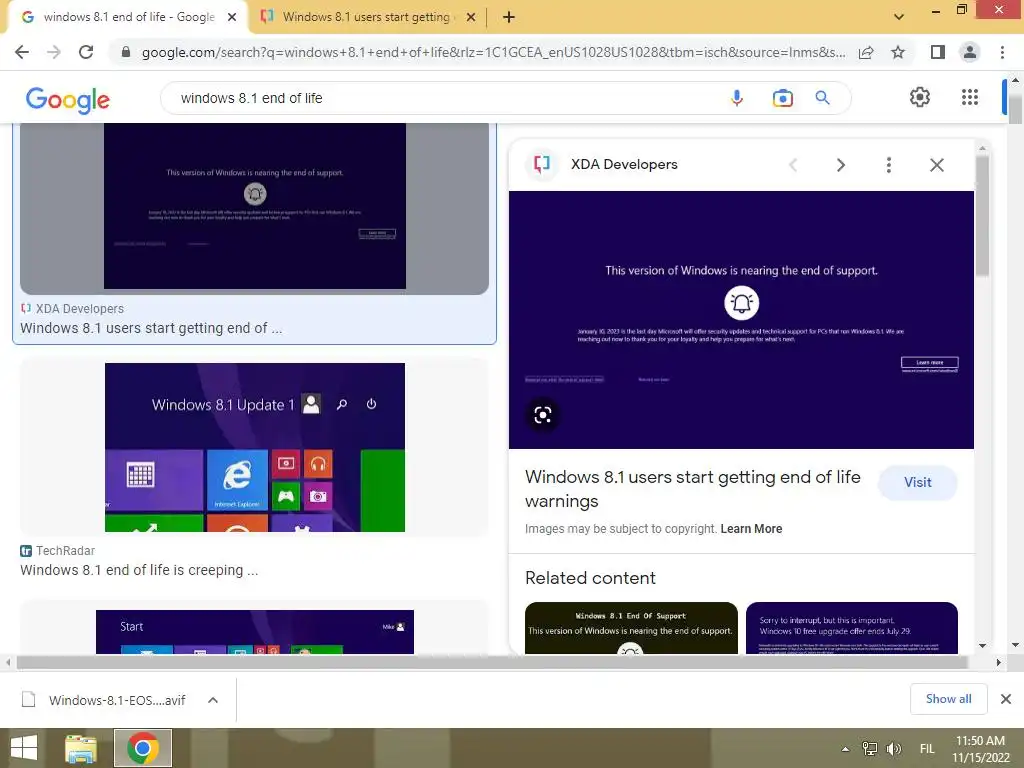This screenshot has height=768, width=1024.
Task: Open the Windows Start button
Action: [24, 748]
